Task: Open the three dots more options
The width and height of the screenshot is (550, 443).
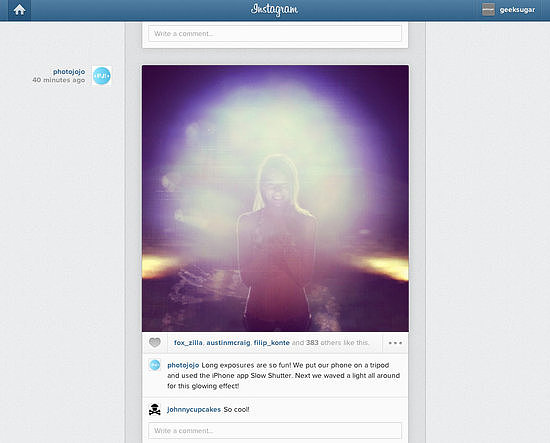Action: (395, 343)
